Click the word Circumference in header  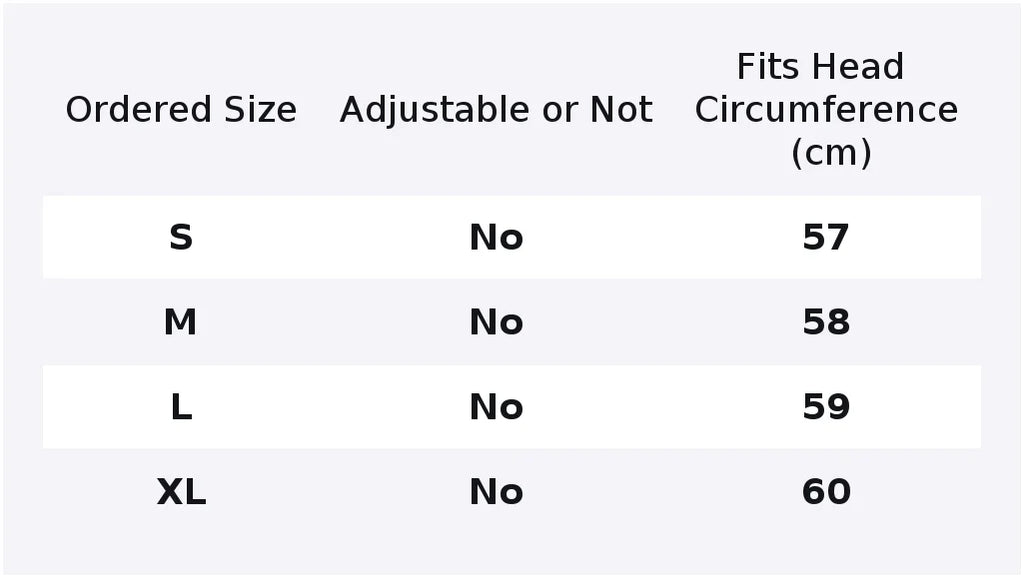826,109
